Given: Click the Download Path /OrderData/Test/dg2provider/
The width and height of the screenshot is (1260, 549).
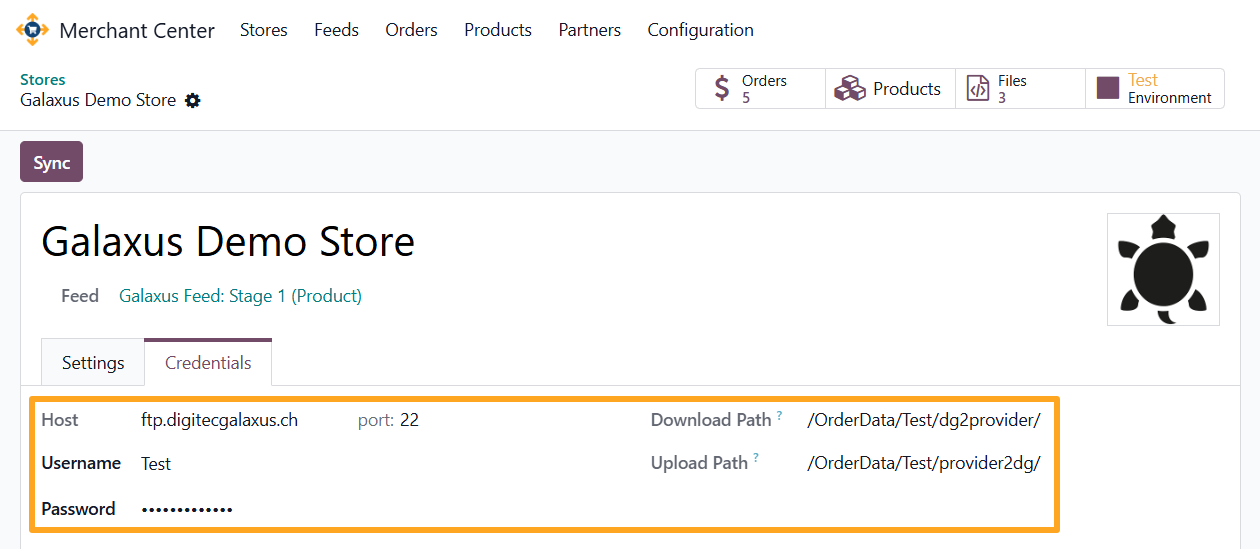Looking at the screenshot, I should [924, 420].
